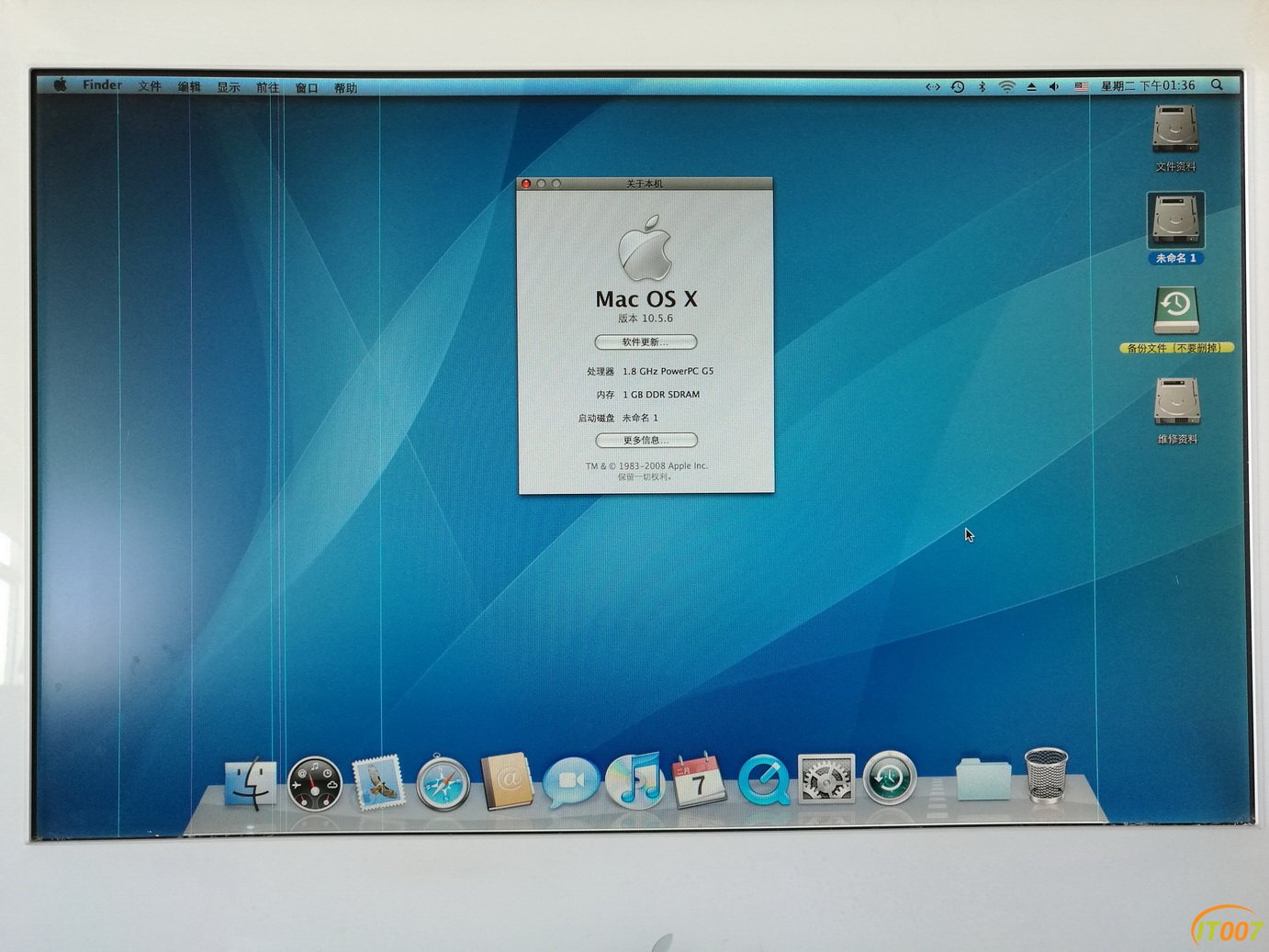1269x952 pixels.
Task: Click the Mac OS X heading text
Action: (x=646, y=298)
